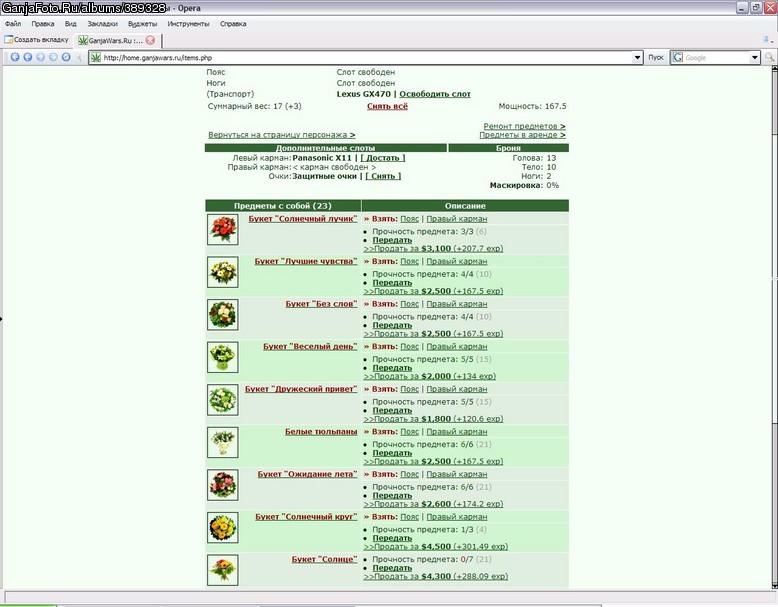Click Пояс link in Солнечный лучик row
This screenshot has width=778, height=607.
(409, 219)
